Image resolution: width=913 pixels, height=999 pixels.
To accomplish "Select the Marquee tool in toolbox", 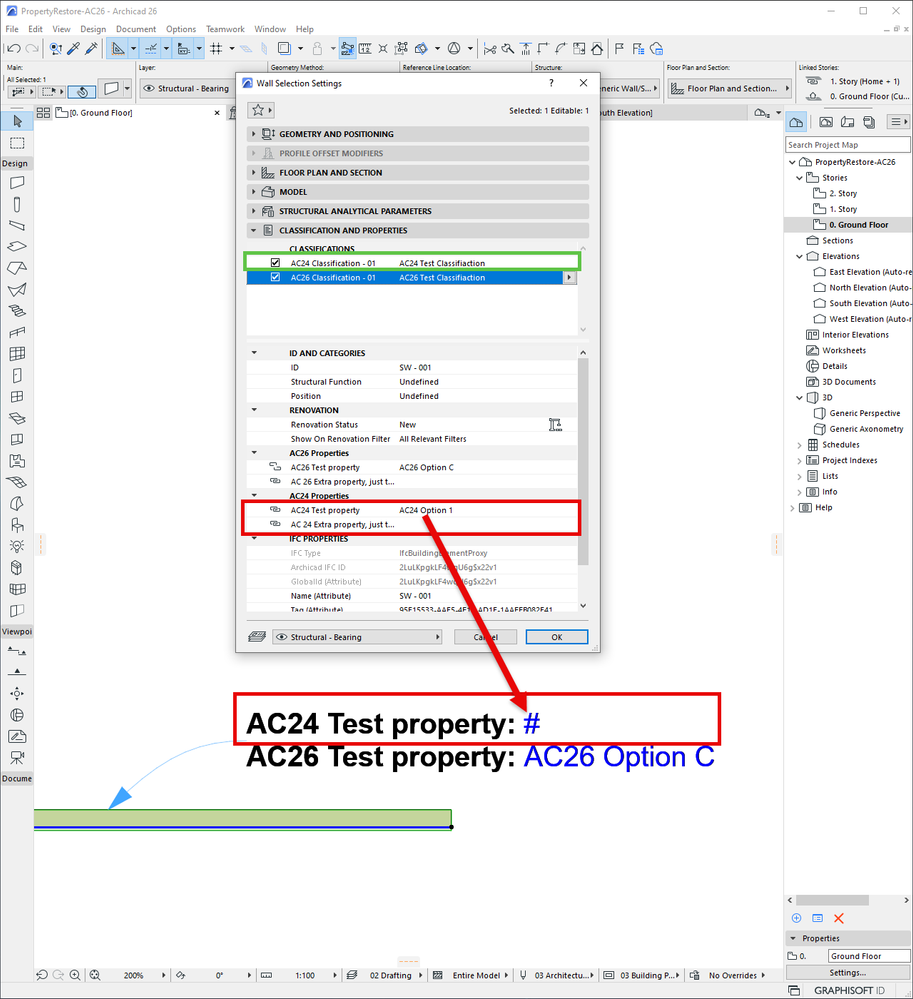I will (17, 143).
